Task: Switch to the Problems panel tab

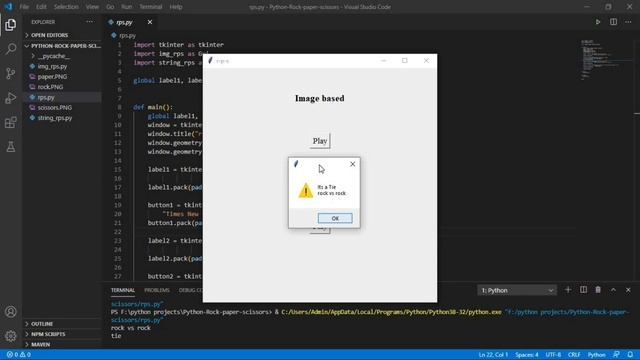Action: pyautogui.click(x=157, y=290)
